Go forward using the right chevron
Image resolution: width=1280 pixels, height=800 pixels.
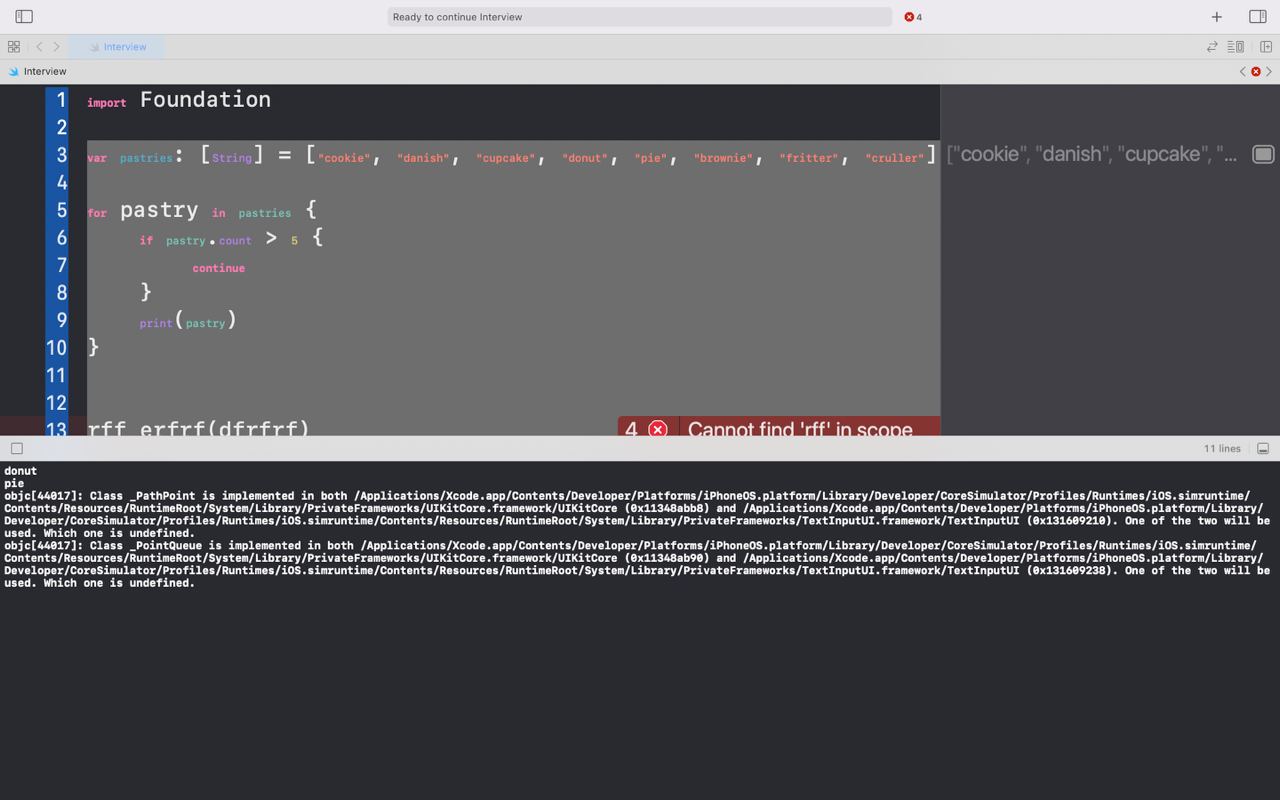[x=56, y=46]
